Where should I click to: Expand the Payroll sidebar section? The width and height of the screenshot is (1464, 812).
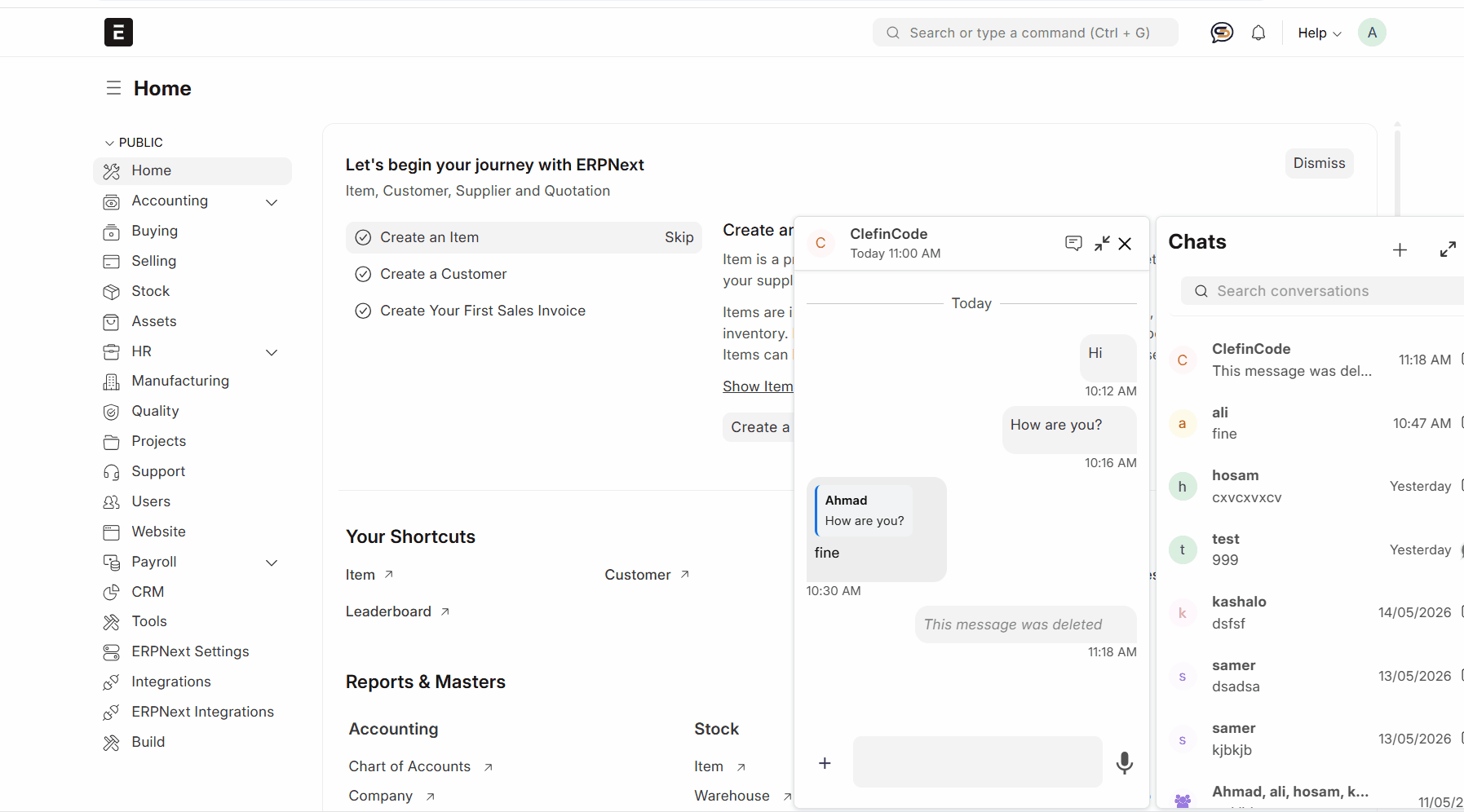point(272,563)
